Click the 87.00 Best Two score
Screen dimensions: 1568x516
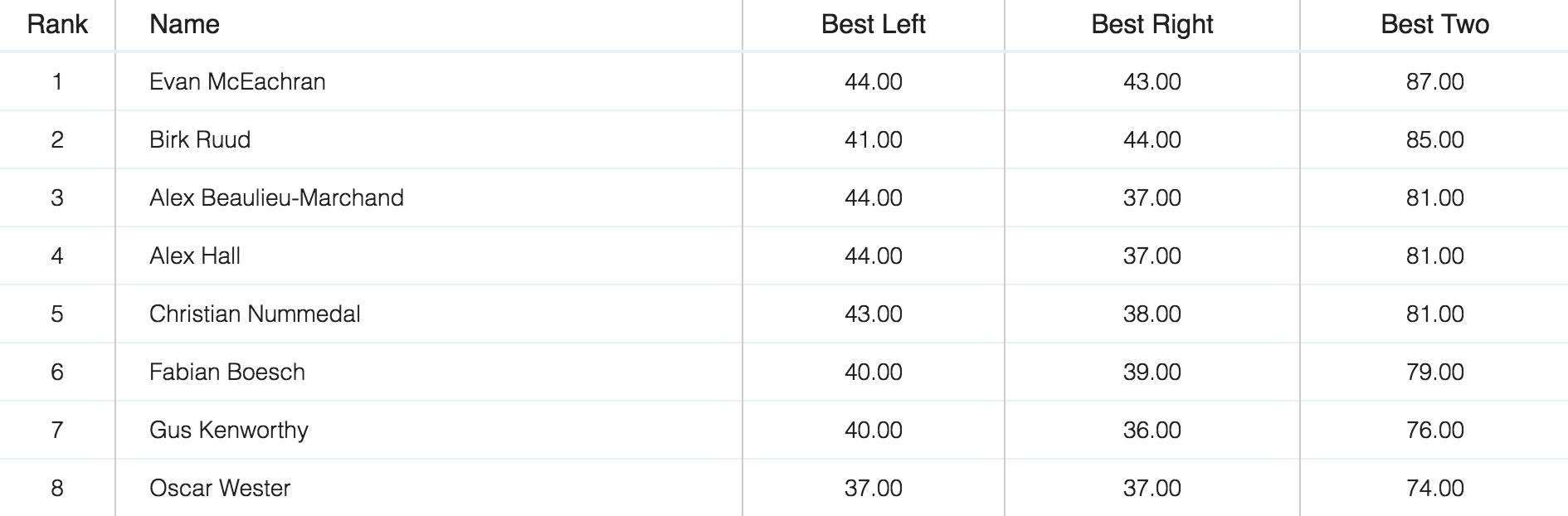pyautogui.click(x=1434, y=81)
